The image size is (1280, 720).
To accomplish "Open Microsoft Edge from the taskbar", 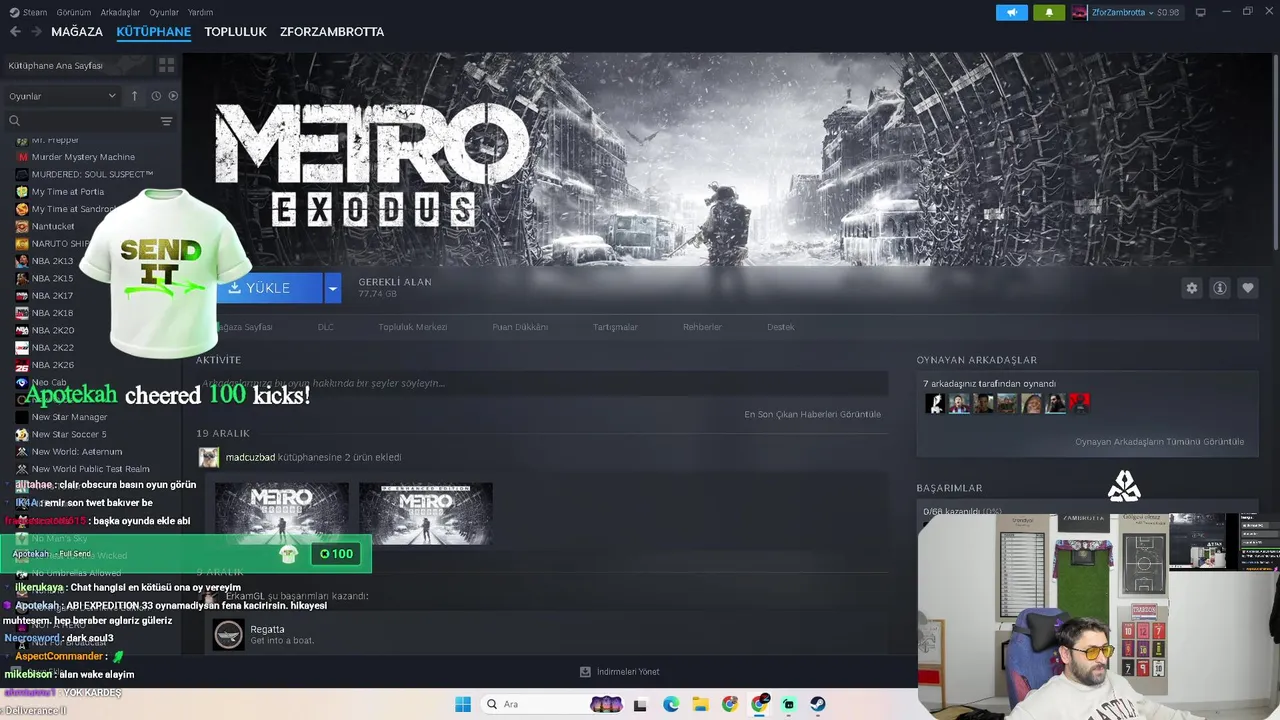I will tap(671, 704).
